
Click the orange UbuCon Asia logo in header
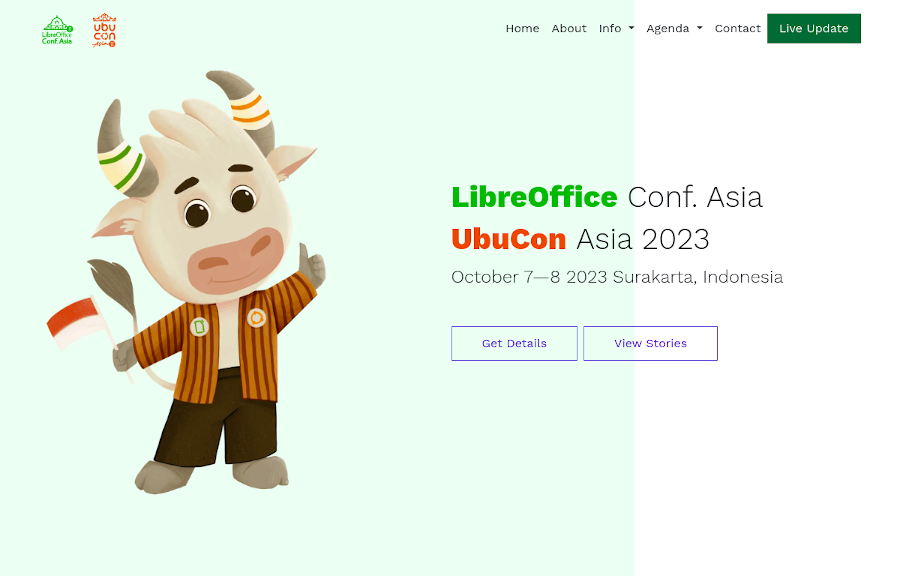click(x=104, y=30)
